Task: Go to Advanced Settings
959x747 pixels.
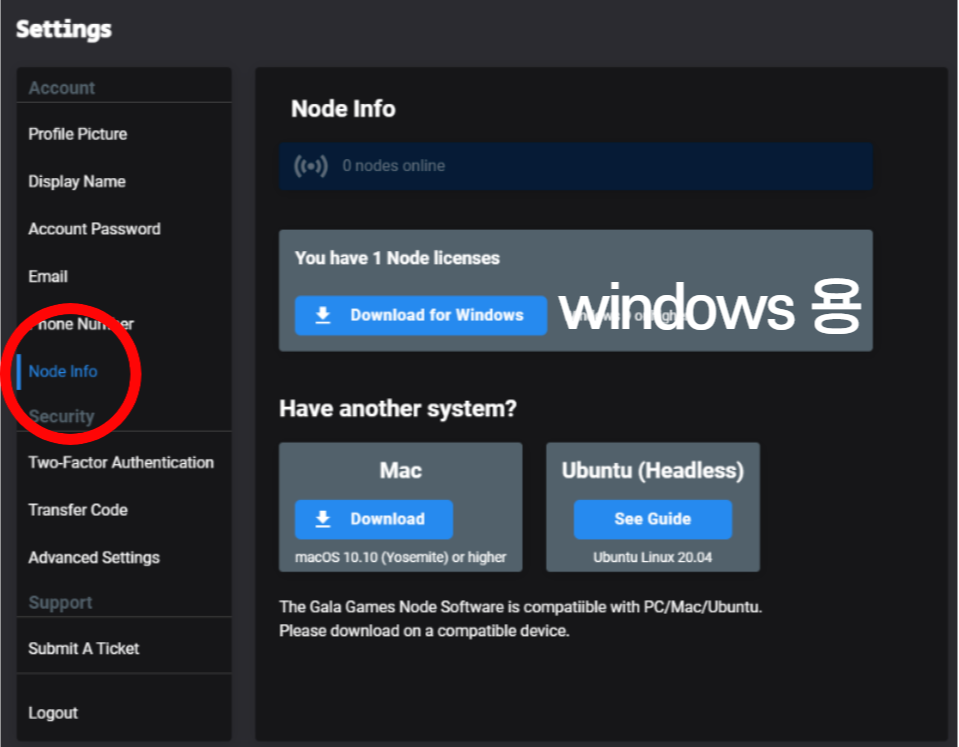Action: [94, 557]
